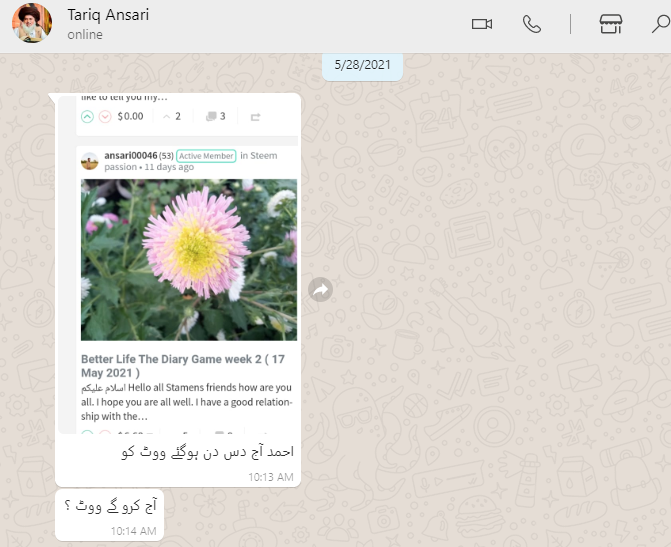Click the Active Member badge
This screenshot has width=671, height=547.
tap(206, 156)
